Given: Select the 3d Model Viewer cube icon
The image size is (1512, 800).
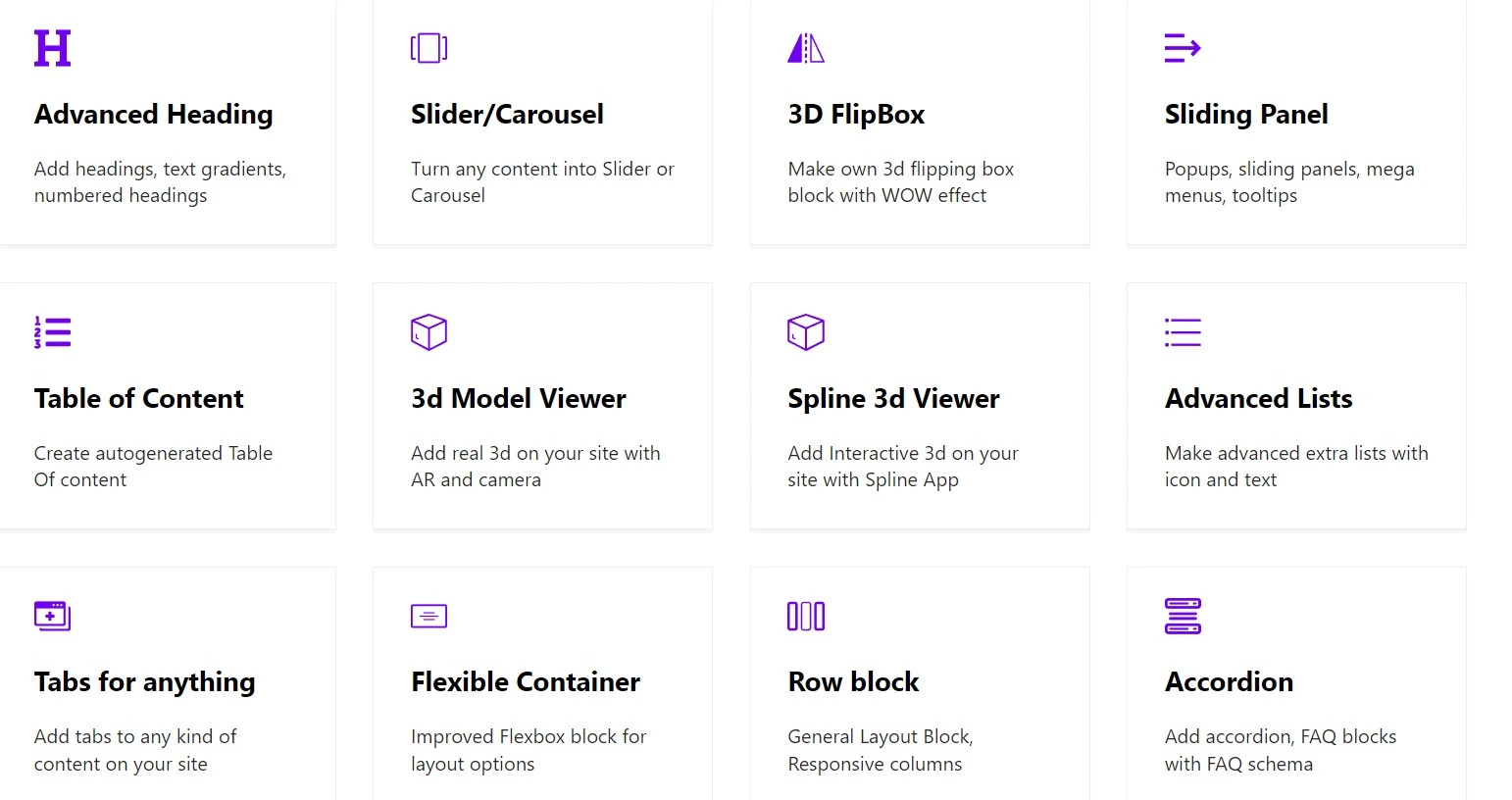Looking at the screenshot, I should point(428,332).
